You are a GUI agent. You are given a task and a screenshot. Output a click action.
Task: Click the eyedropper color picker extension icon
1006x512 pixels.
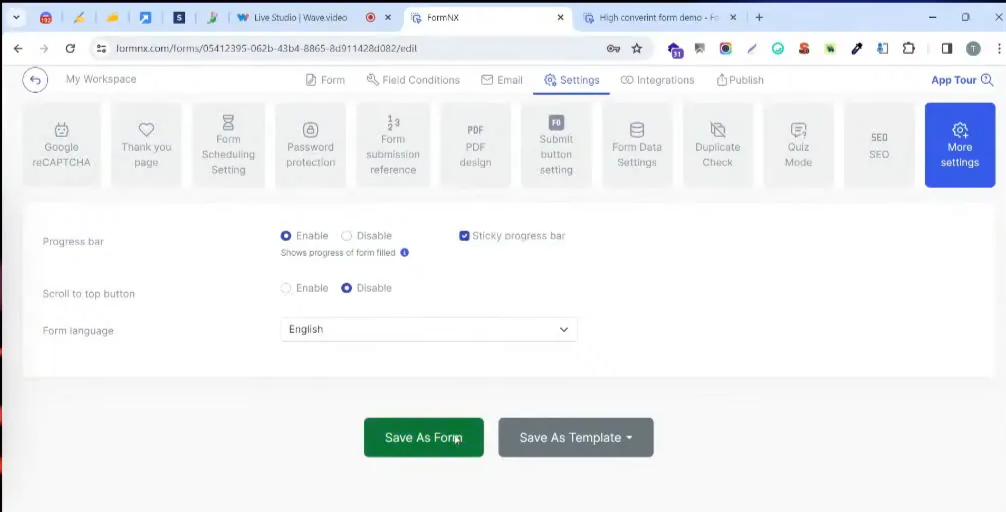tap(857, 48)
